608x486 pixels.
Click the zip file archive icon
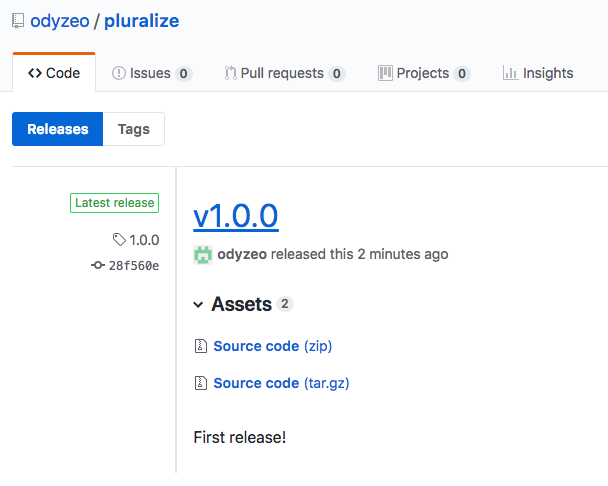pos(200,346)
